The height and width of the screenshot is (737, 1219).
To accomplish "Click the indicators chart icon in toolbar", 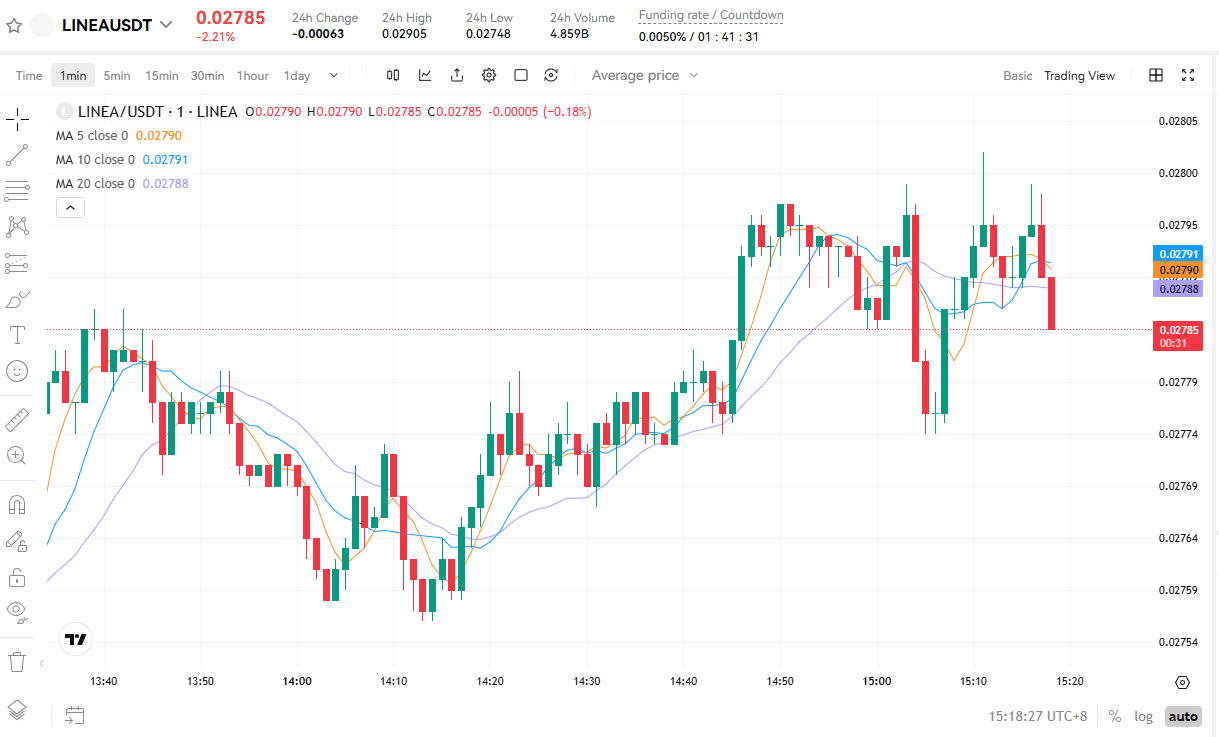I will point(425,75).
